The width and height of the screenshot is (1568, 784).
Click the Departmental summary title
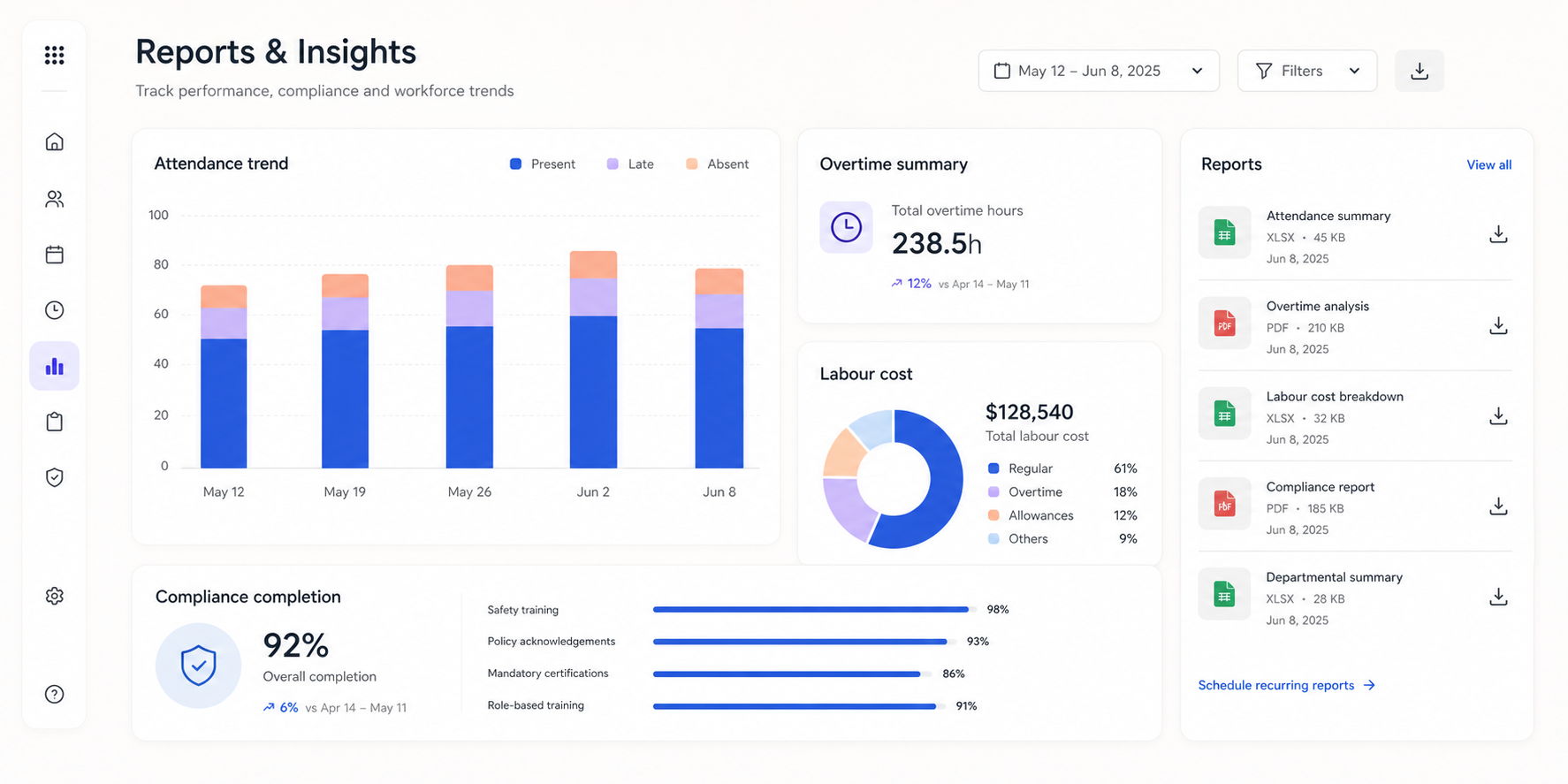coord(1334,577)
